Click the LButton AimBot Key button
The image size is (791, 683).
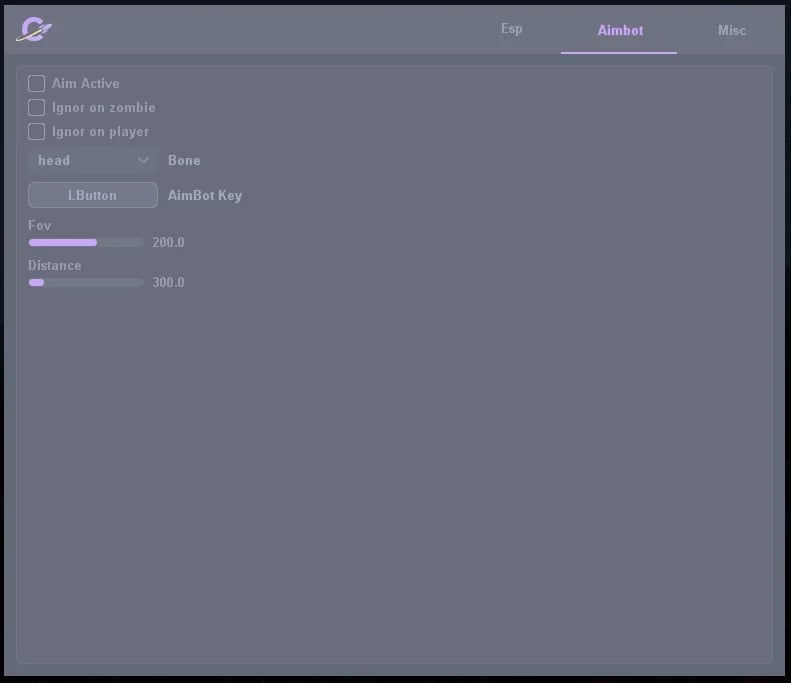(x=93, y=195)
